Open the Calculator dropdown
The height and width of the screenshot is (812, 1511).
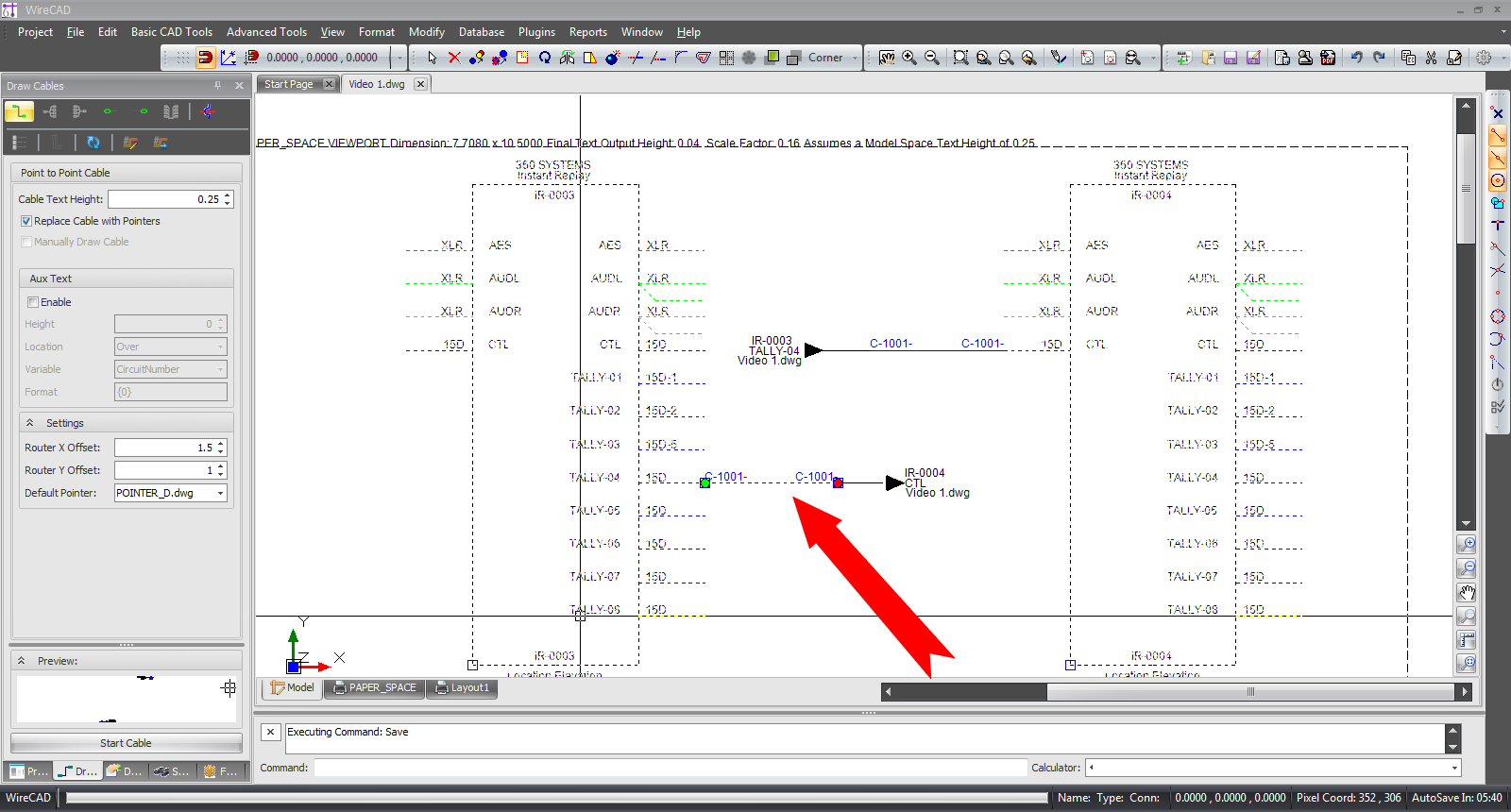point(1454,768)
